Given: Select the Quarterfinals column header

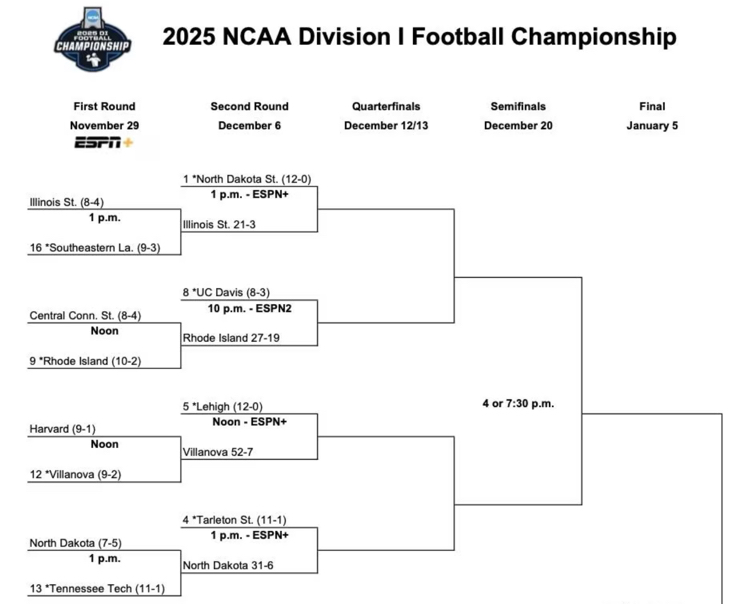Looking at the screenshot, I should [x=386, y=106].
